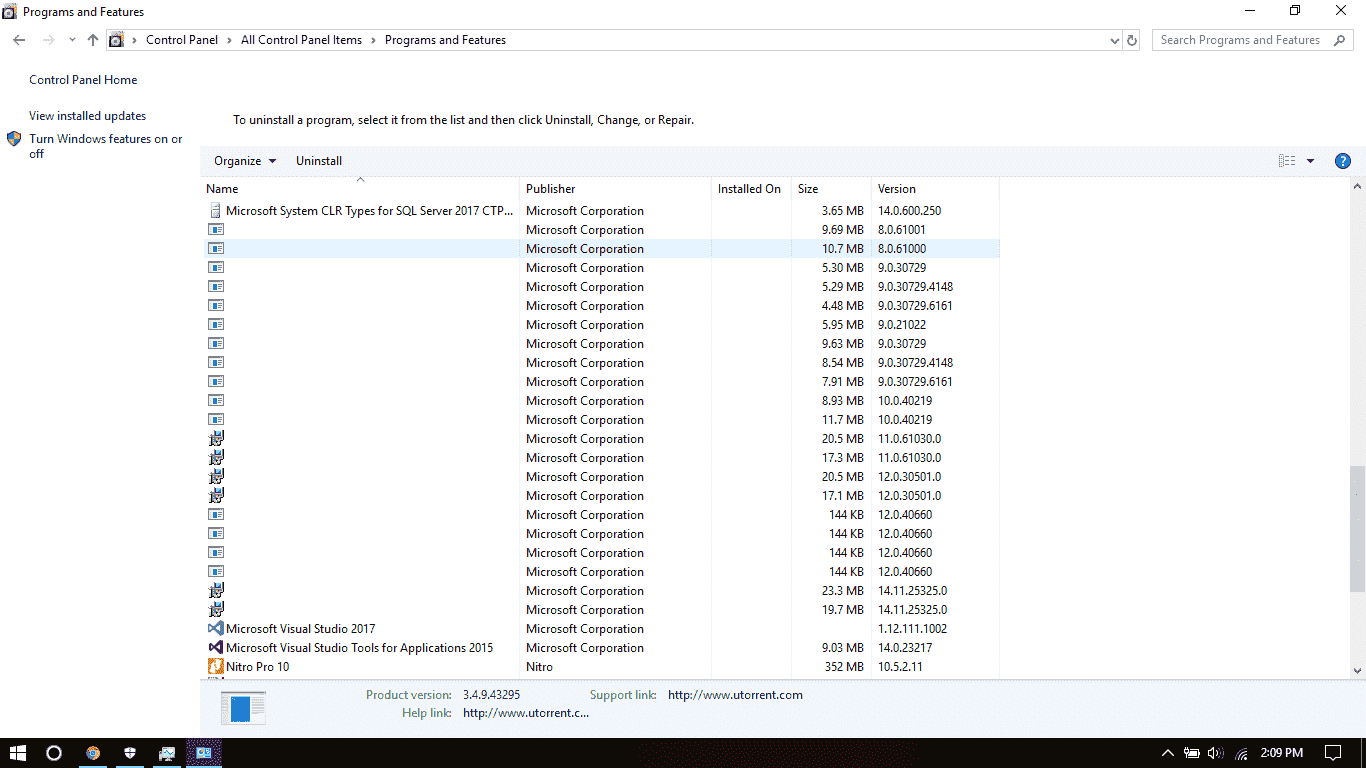Select the 7.91 MB size cell
The image size is (1366, 768).
(842, 382)
